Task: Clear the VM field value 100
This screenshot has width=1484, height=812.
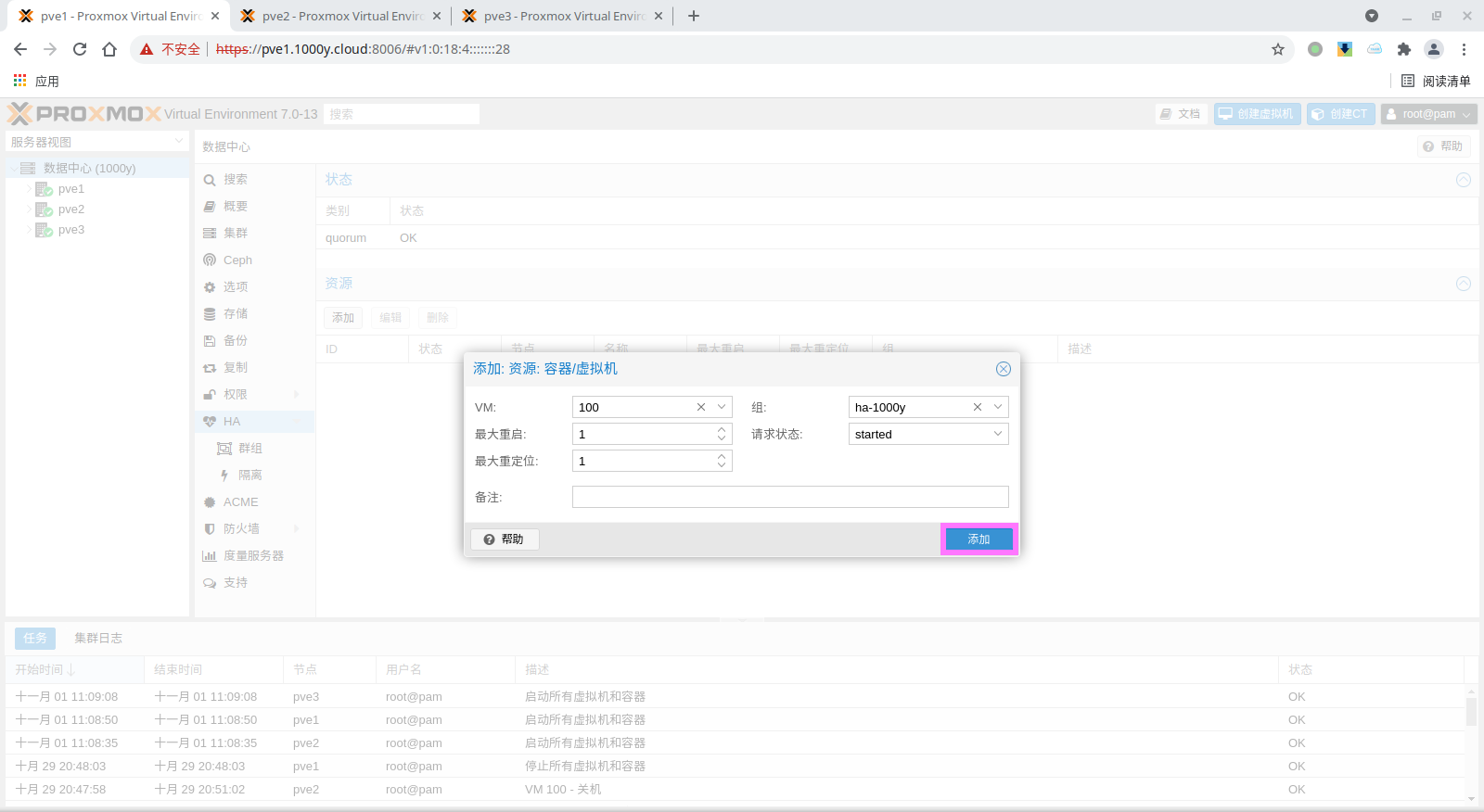Action: pos(701,407)
